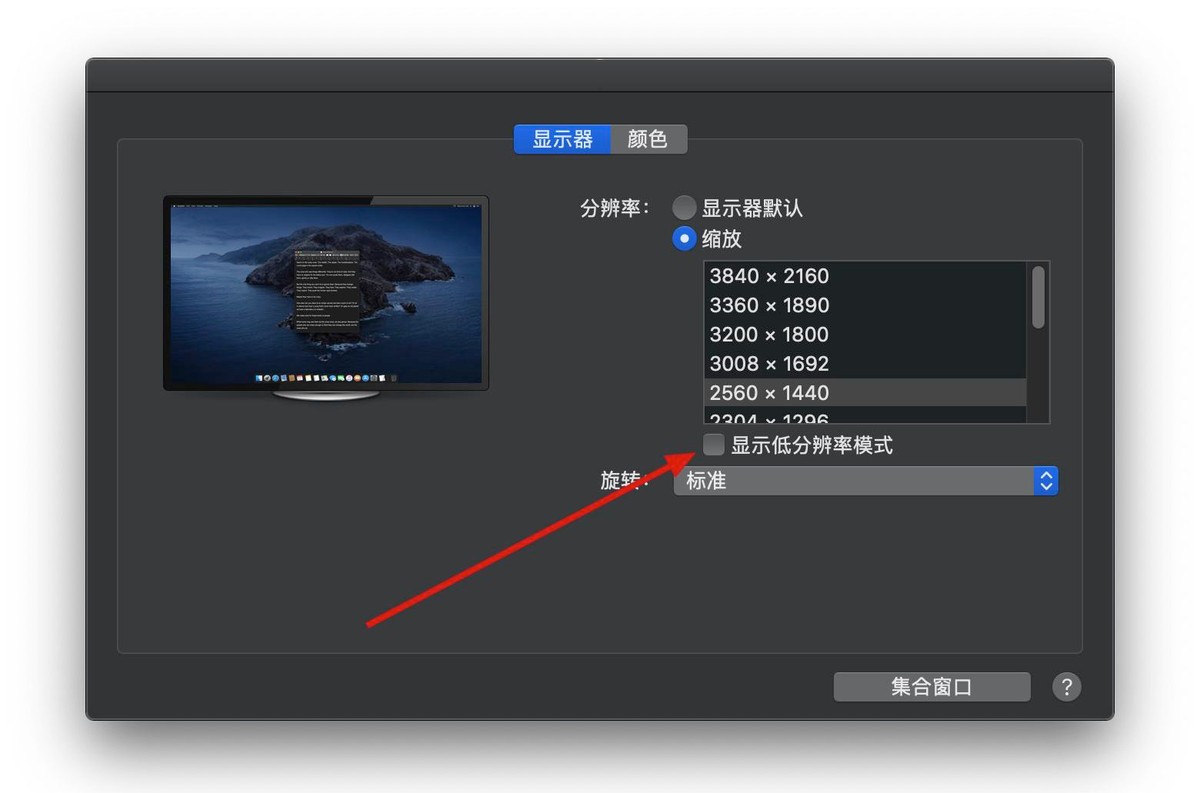
Task: Select the 3360 × 1890 resolution
Action: pos(768,305)
